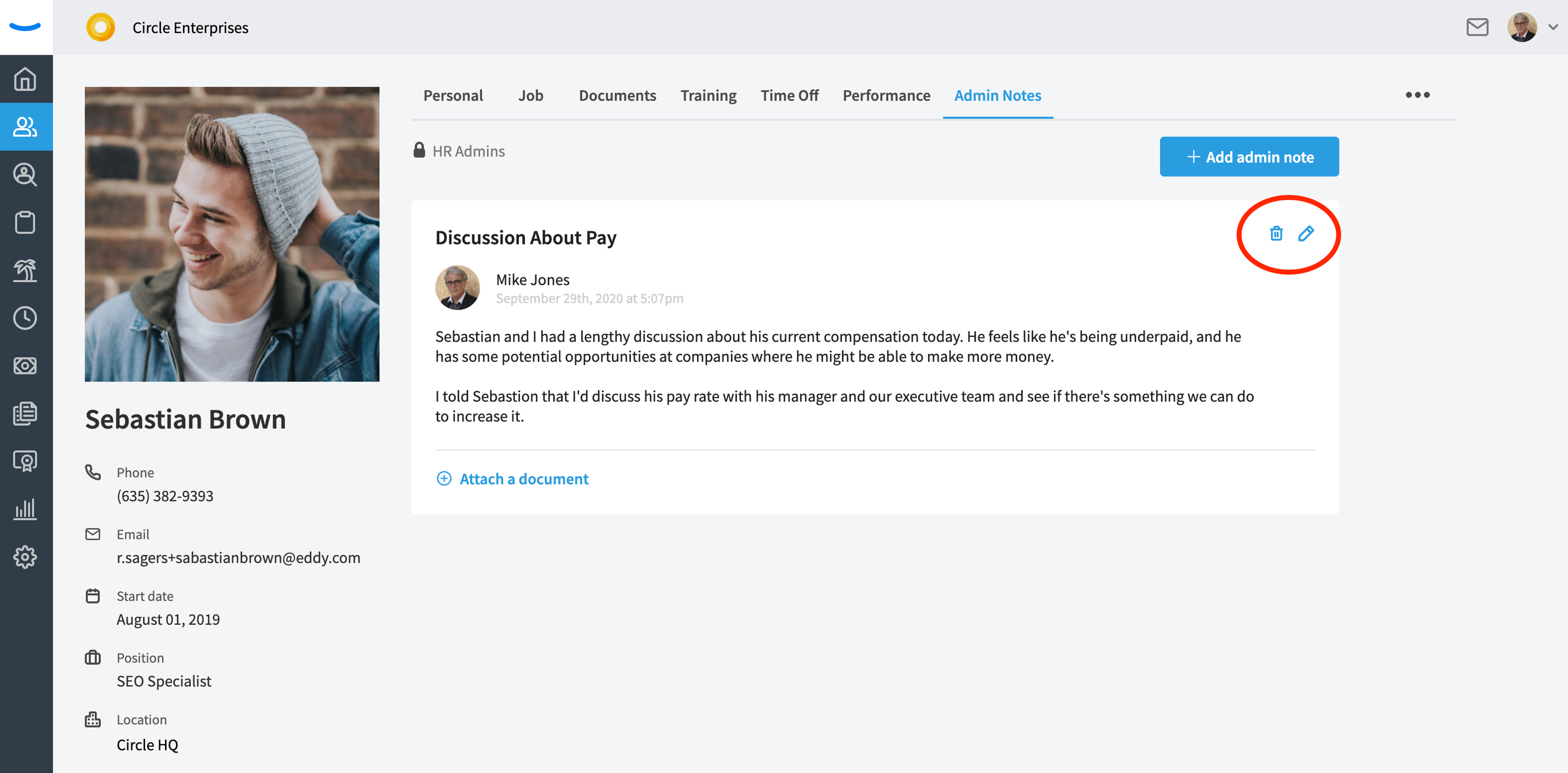The height and width of the screenshot is (773, 1568).
Task: Open the clock time tracking icon
Action: [x=25, y=318]
